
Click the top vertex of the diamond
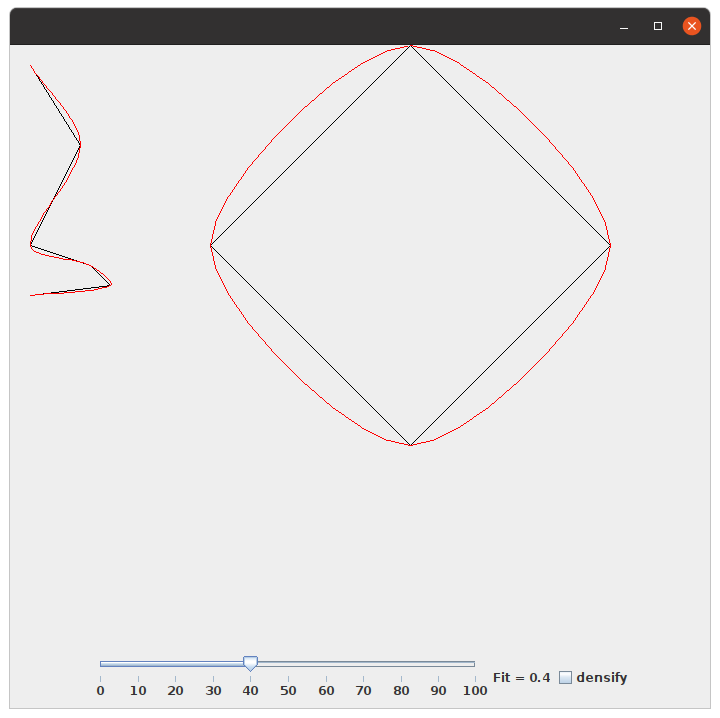[x=411, y=46]
